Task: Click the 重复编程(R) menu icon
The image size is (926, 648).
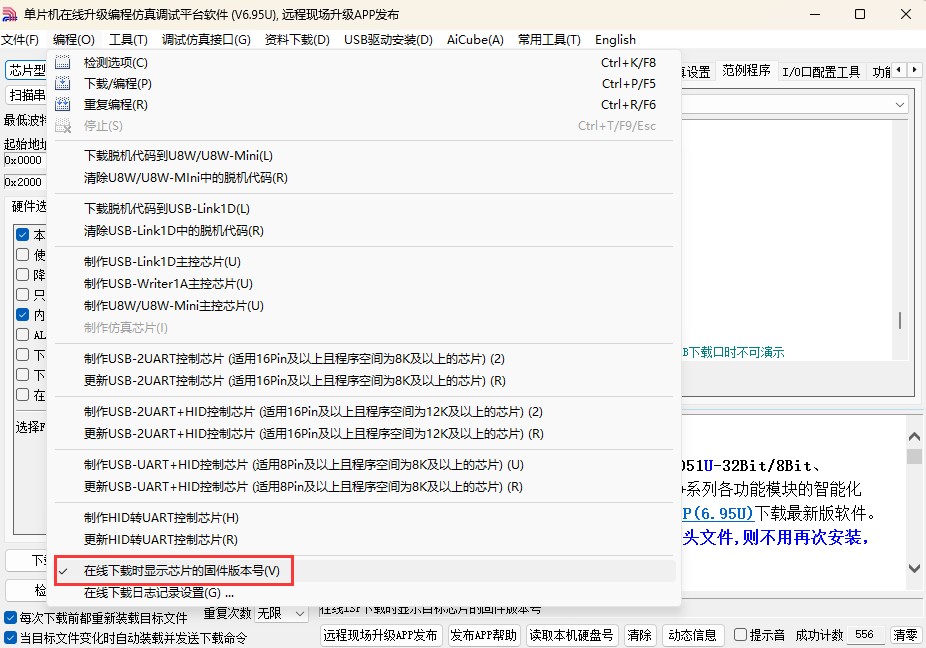Action: point(63,105)
